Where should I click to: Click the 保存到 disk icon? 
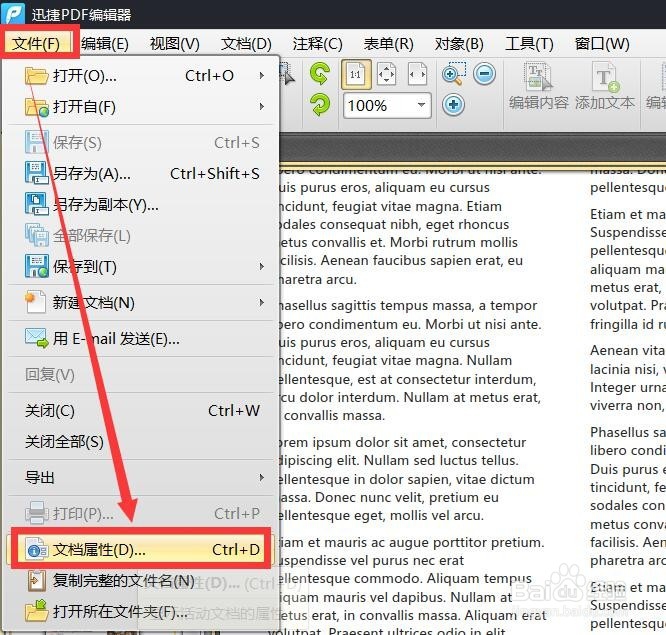(x=37, y=266)
